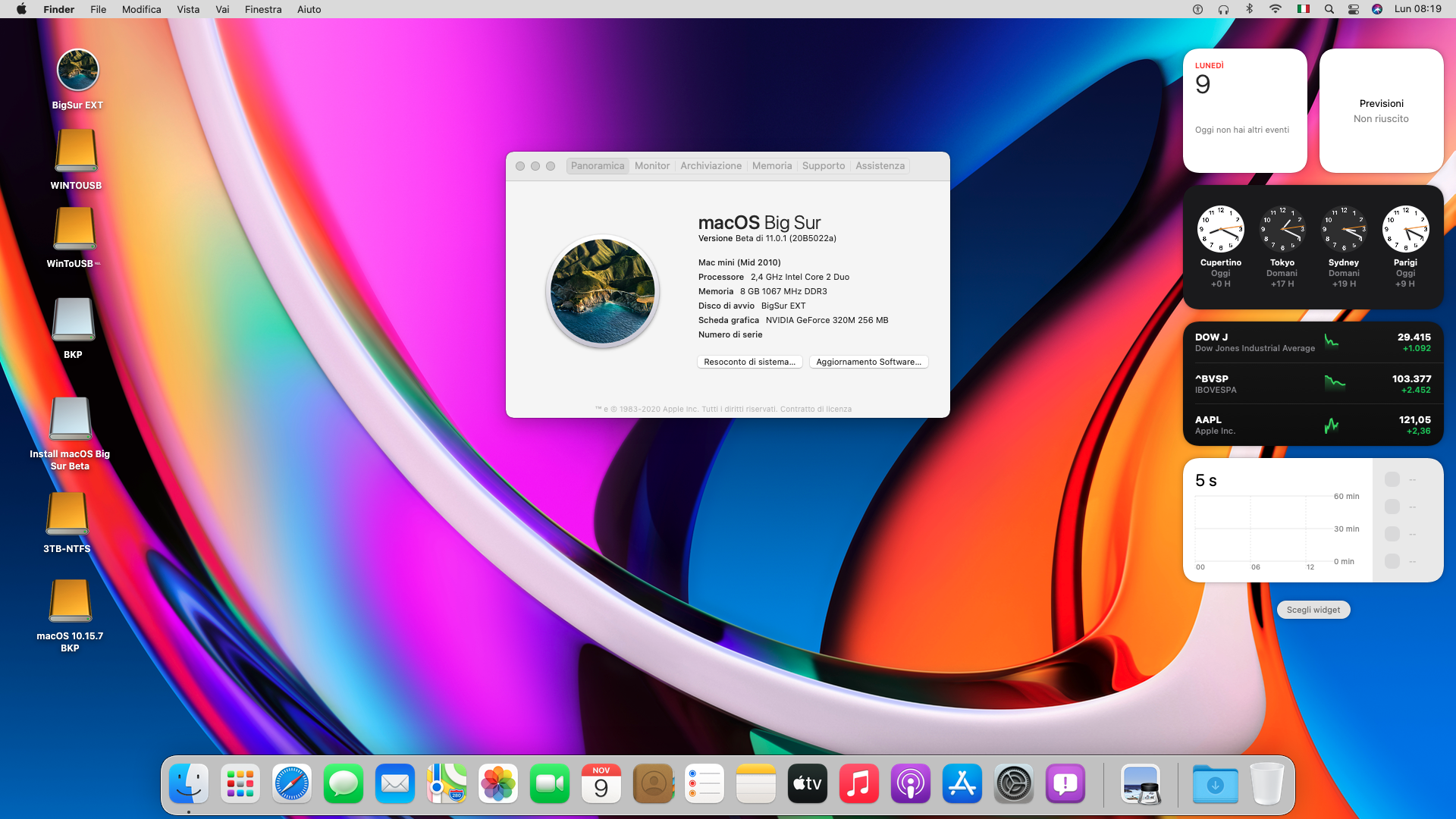Image resolution: width=1456 pixels, height=819 pixels.
Task: Open the Vai menu
Action: (222, 9)
